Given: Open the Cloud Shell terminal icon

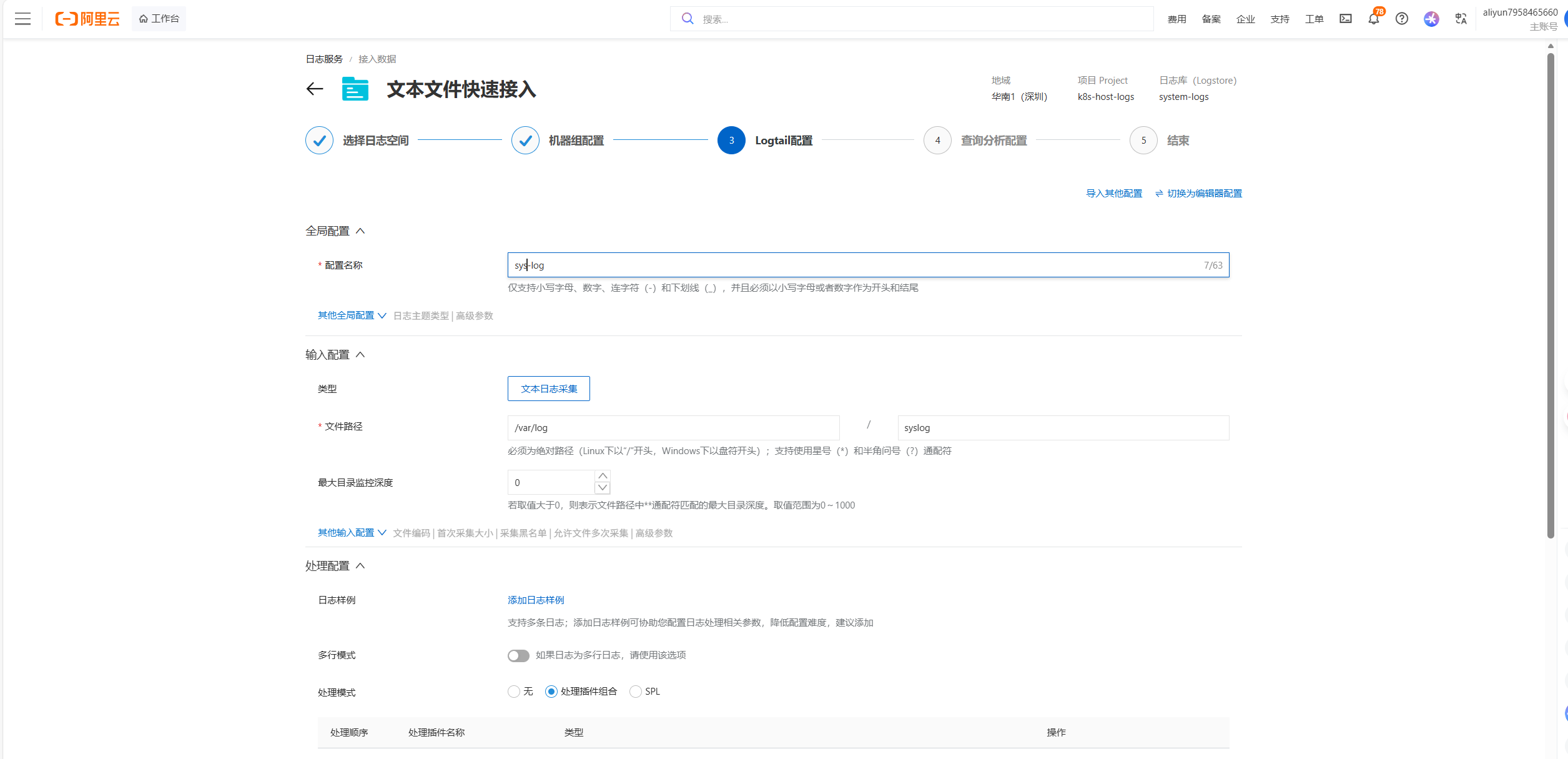Looking at the screenshot, I should tap(1346, 19).
